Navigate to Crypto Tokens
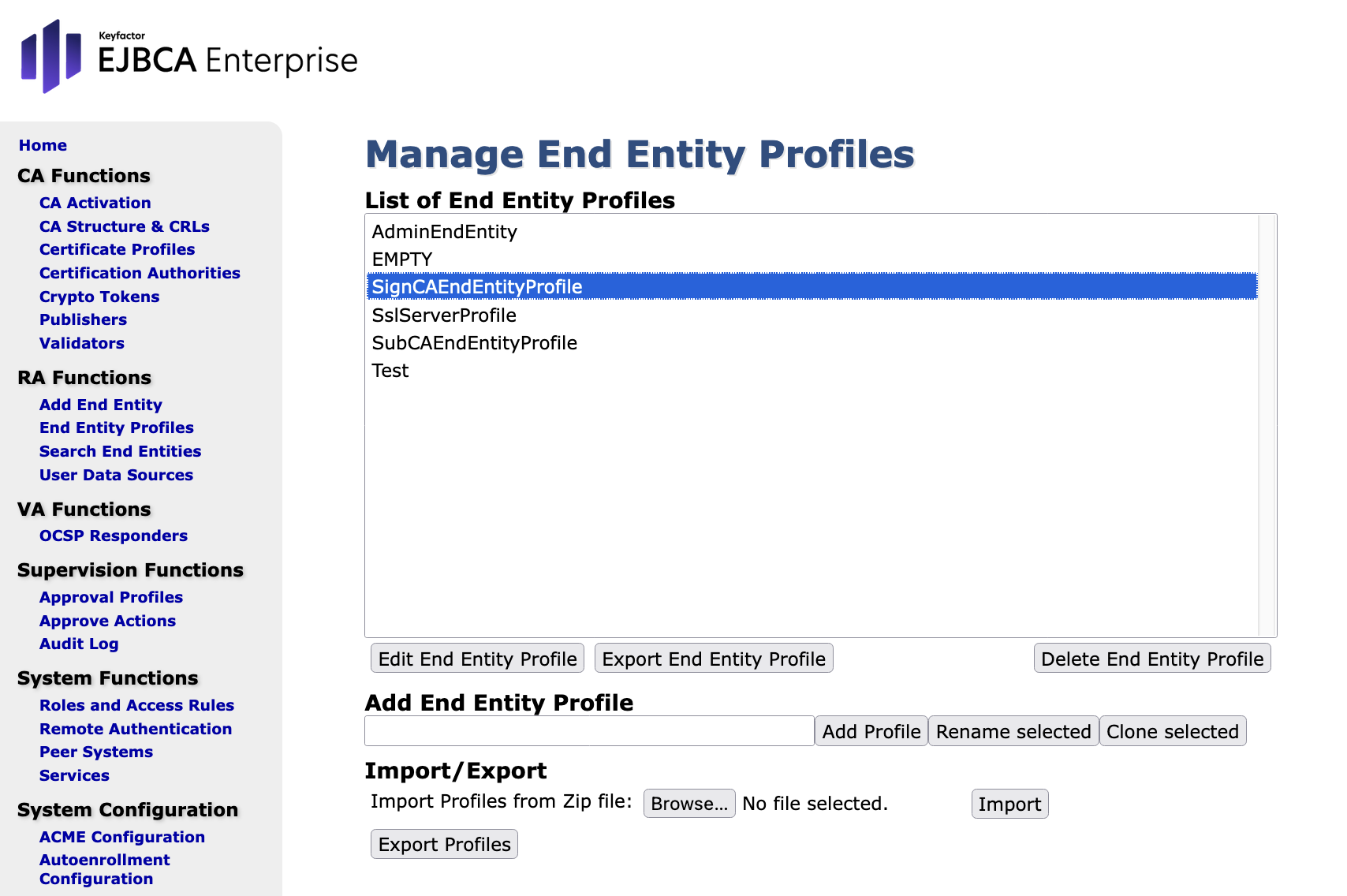This screenshot has height=896, width=1347. pyautogui.click(x=99, y=297)
